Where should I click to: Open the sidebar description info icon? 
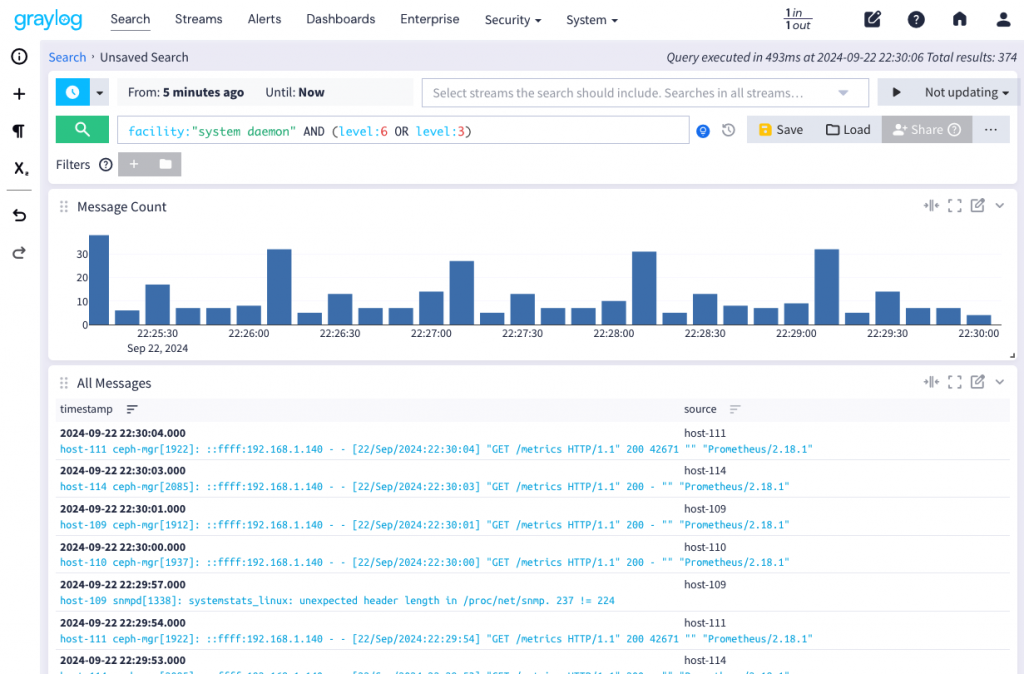[20, 57]
